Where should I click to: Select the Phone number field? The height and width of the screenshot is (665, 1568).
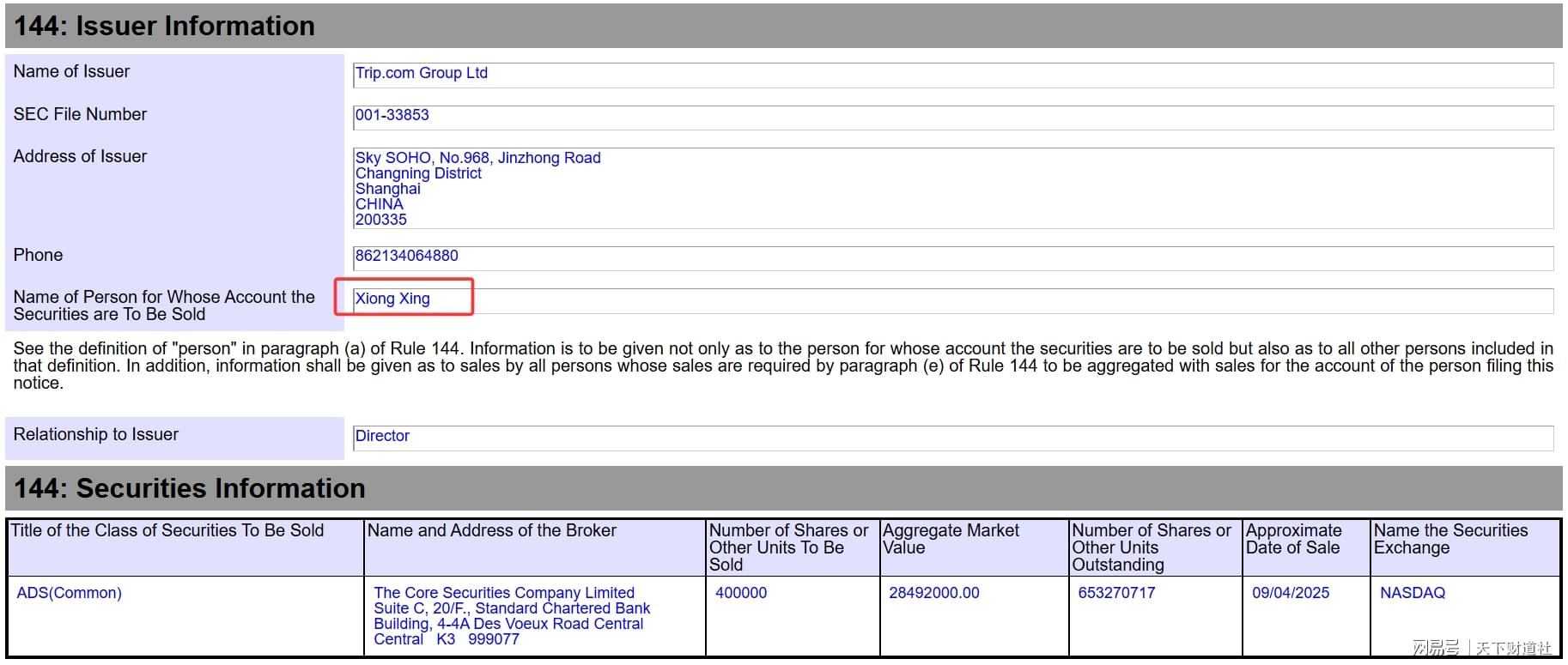pyautogui.click(x=952, y=257)
